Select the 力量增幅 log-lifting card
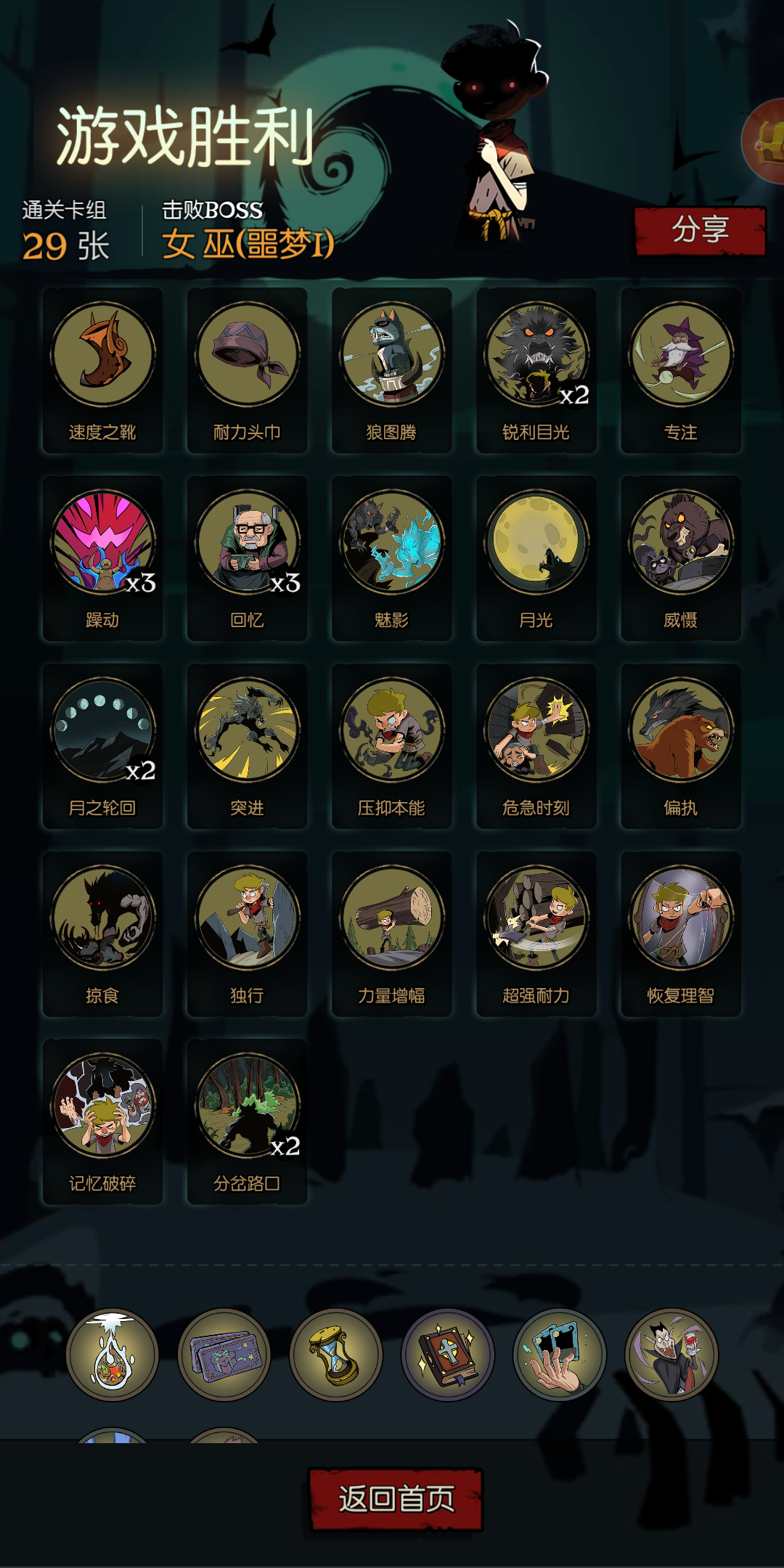This screenshot has height=1568, width=784. pos(392,934)
